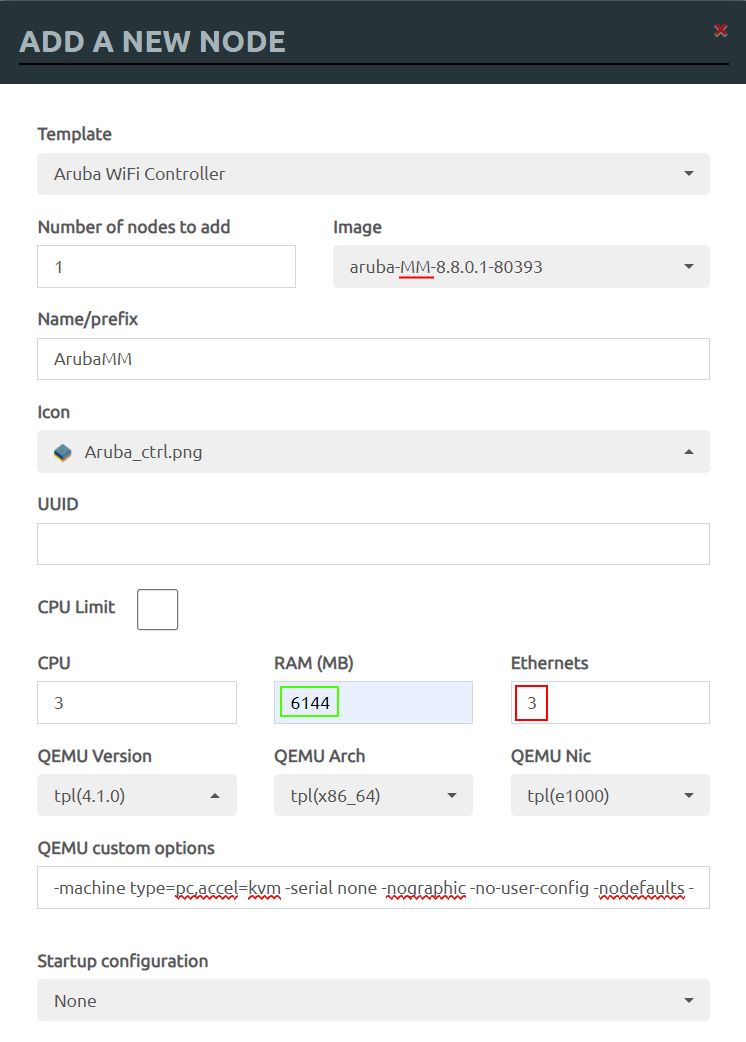
Task: Choose a QEMU Version from dropdown
Action: (x=137, y=796)
